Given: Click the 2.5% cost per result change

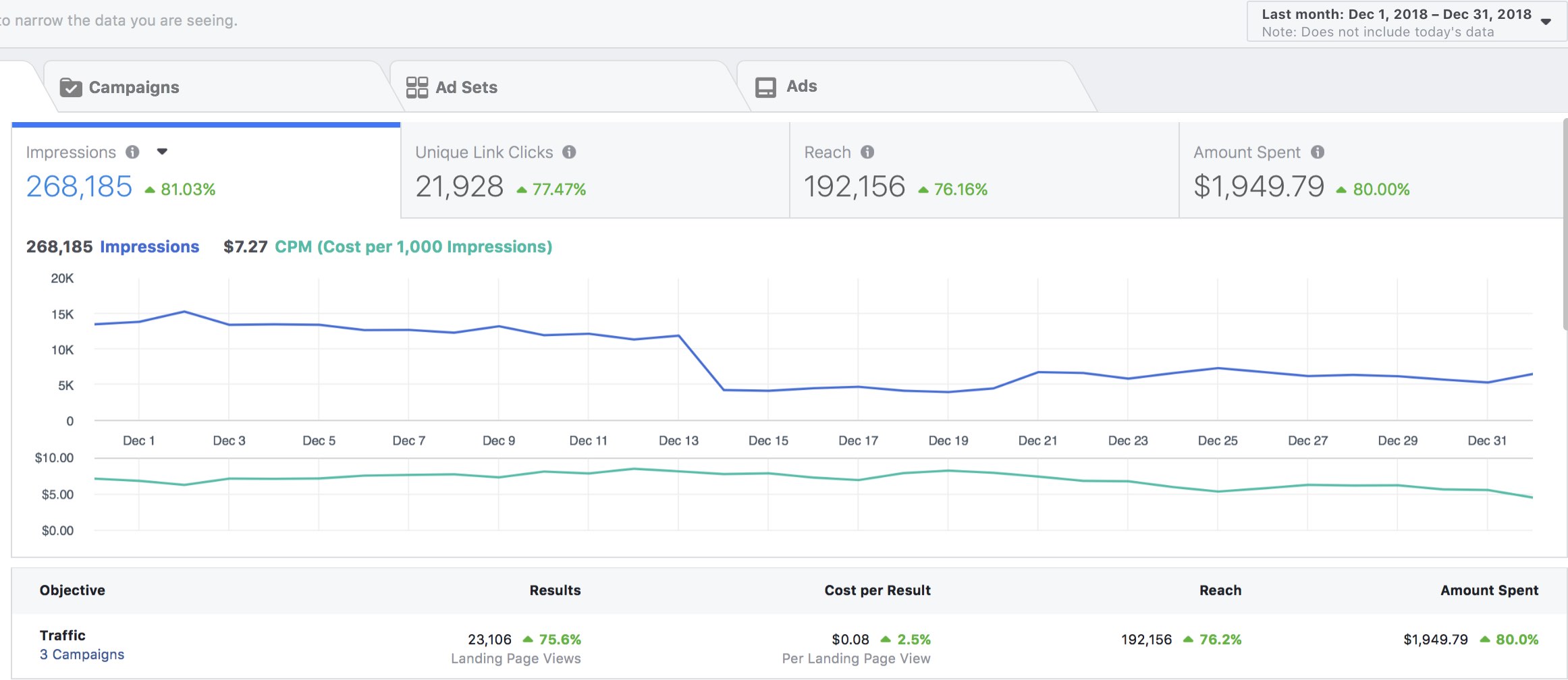Looking at the screenshot, I should point(906,640).
